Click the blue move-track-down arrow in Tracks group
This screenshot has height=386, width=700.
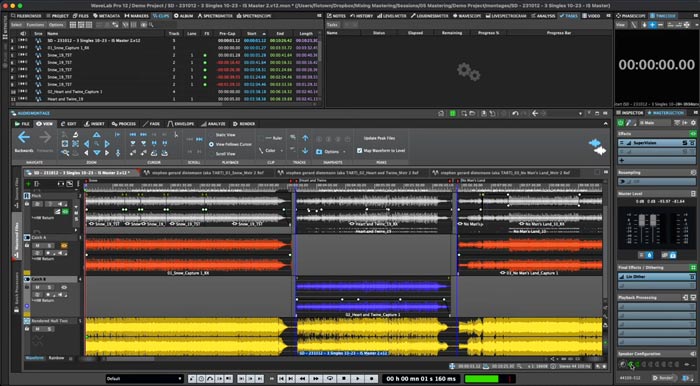pos(305,151)
